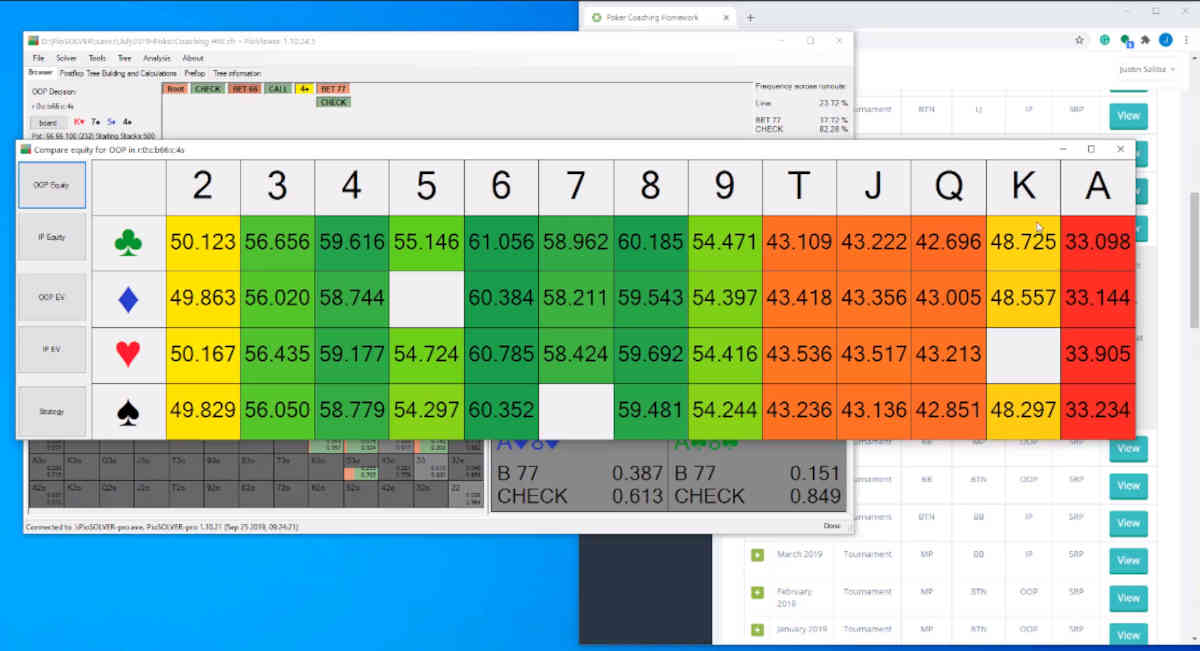Select the hearts suit row icon

[x=129, y=353]
